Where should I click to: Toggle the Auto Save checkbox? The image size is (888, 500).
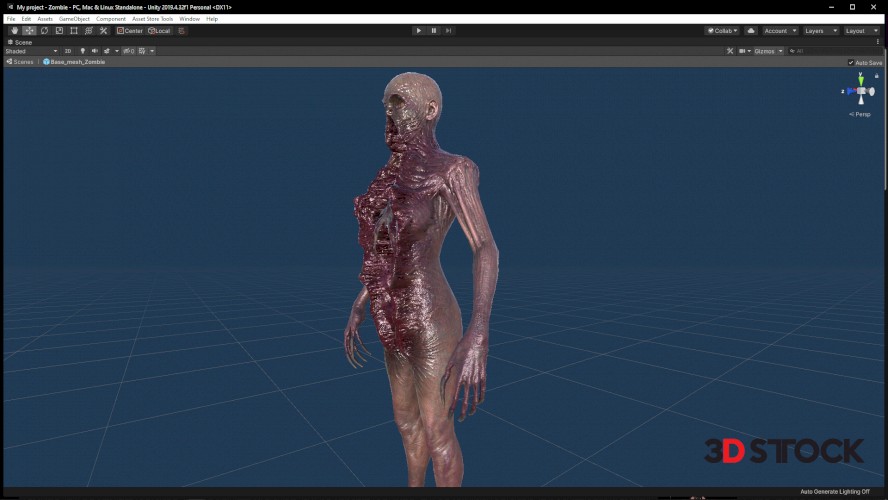(x=851, y=62)
